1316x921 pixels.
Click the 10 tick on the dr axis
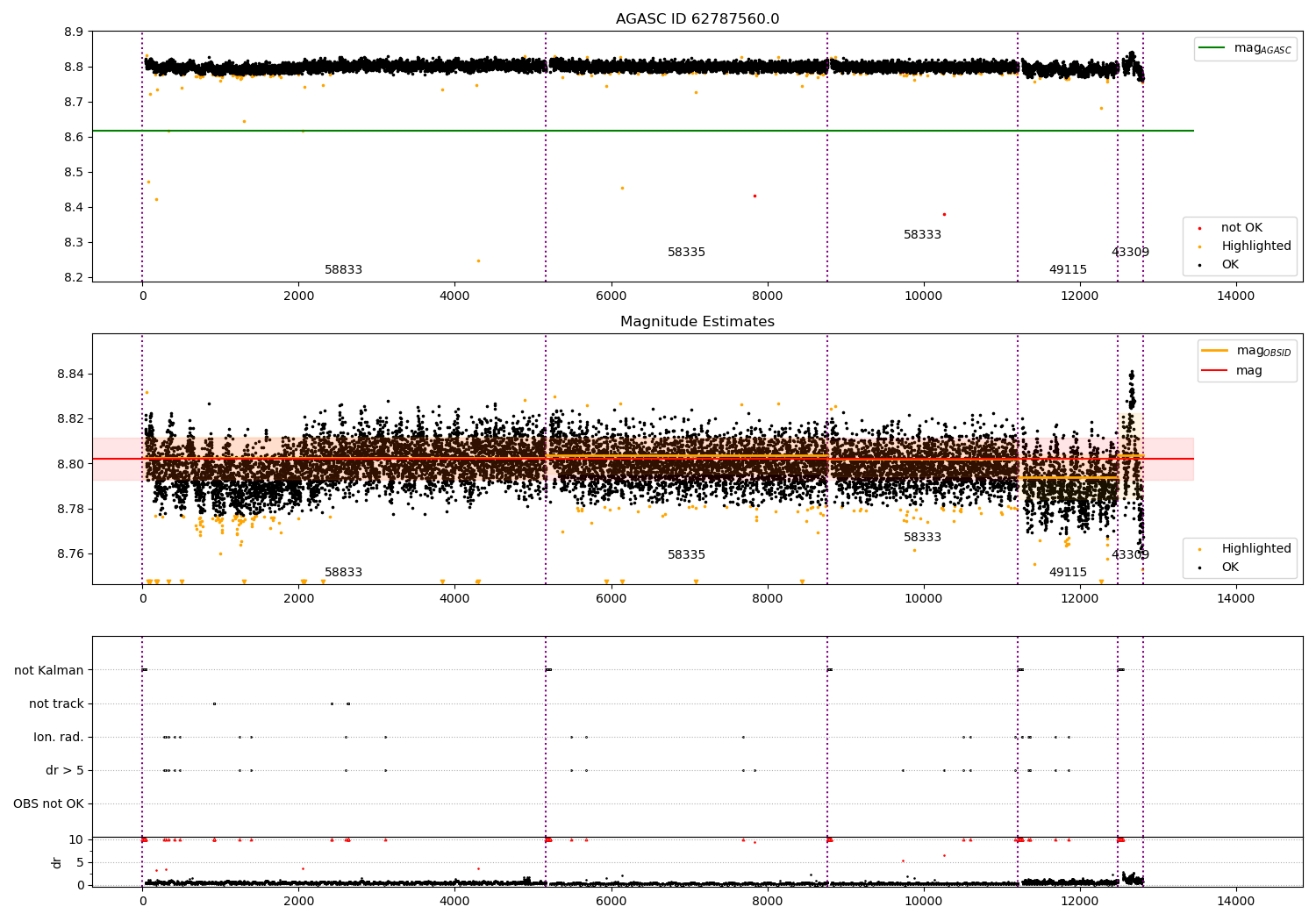tap(76, 840)
